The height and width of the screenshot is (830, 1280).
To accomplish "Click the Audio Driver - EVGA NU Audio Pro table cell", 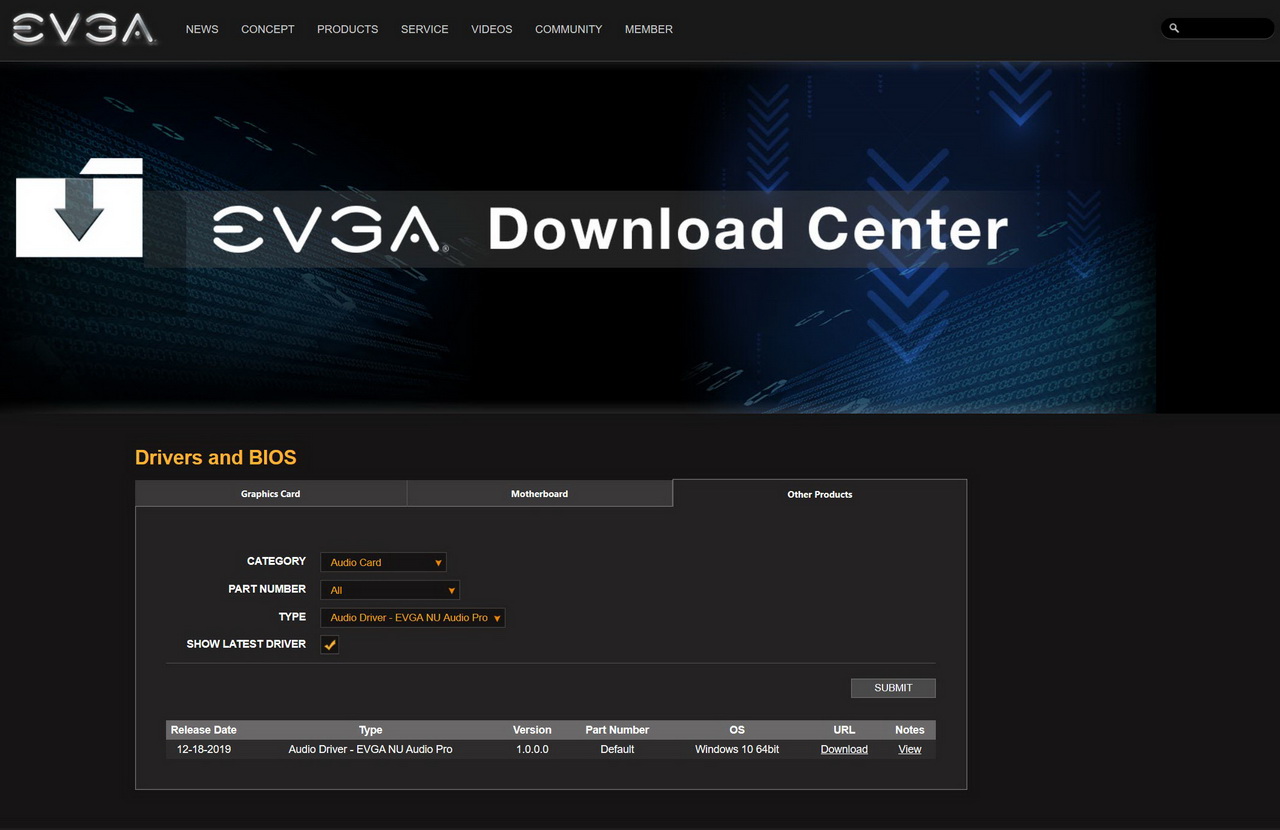I will 370,749.
